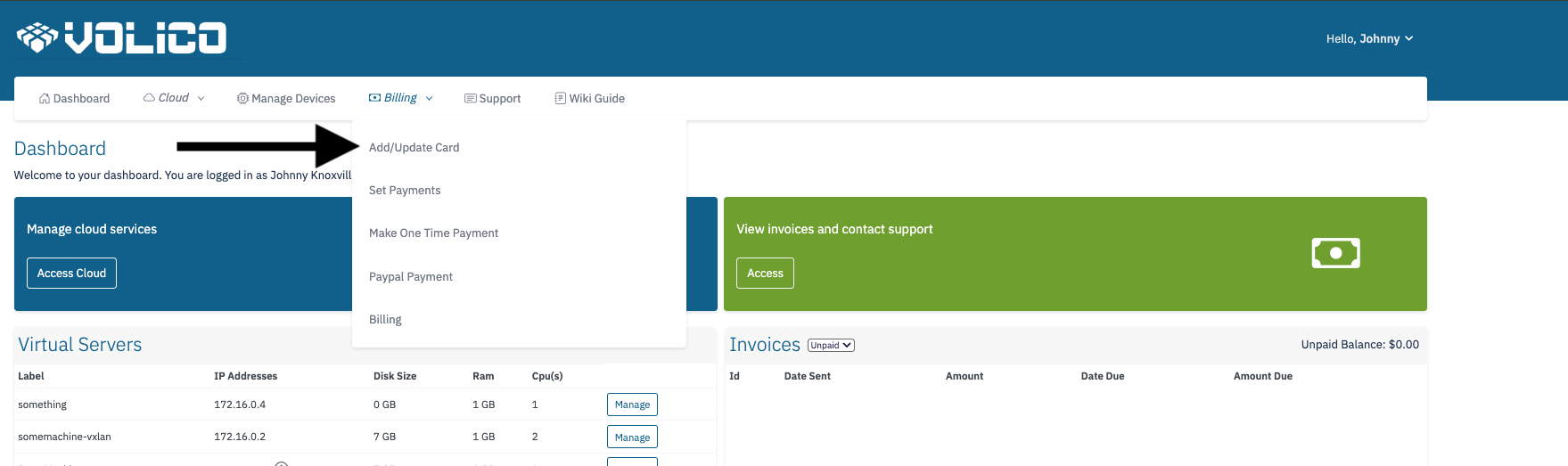Click the Support icon in navbar
The image size is (1568, 466).
click(x=470, y=99)
